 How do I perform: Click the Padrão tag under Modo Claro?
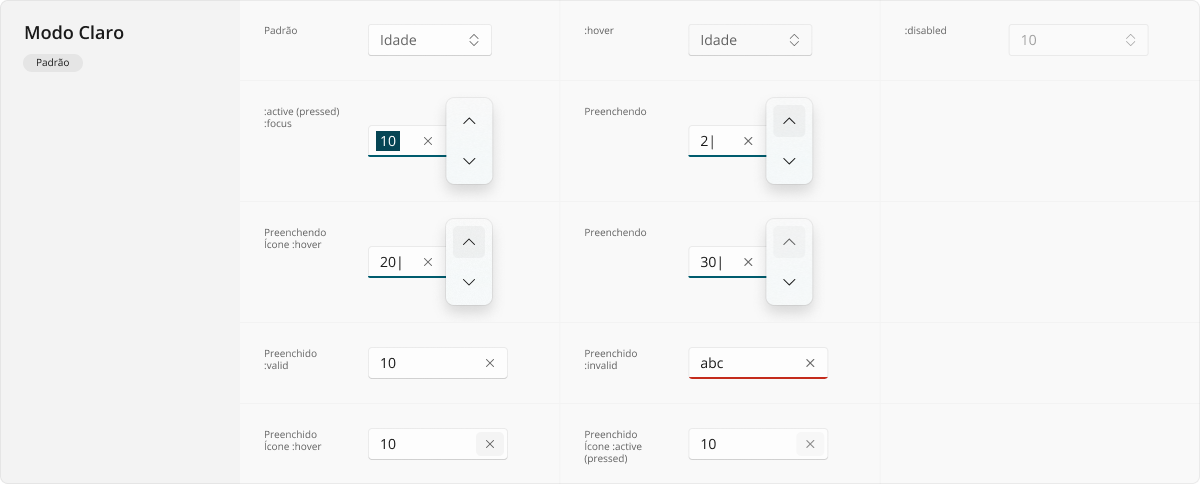tap(53, 62)
